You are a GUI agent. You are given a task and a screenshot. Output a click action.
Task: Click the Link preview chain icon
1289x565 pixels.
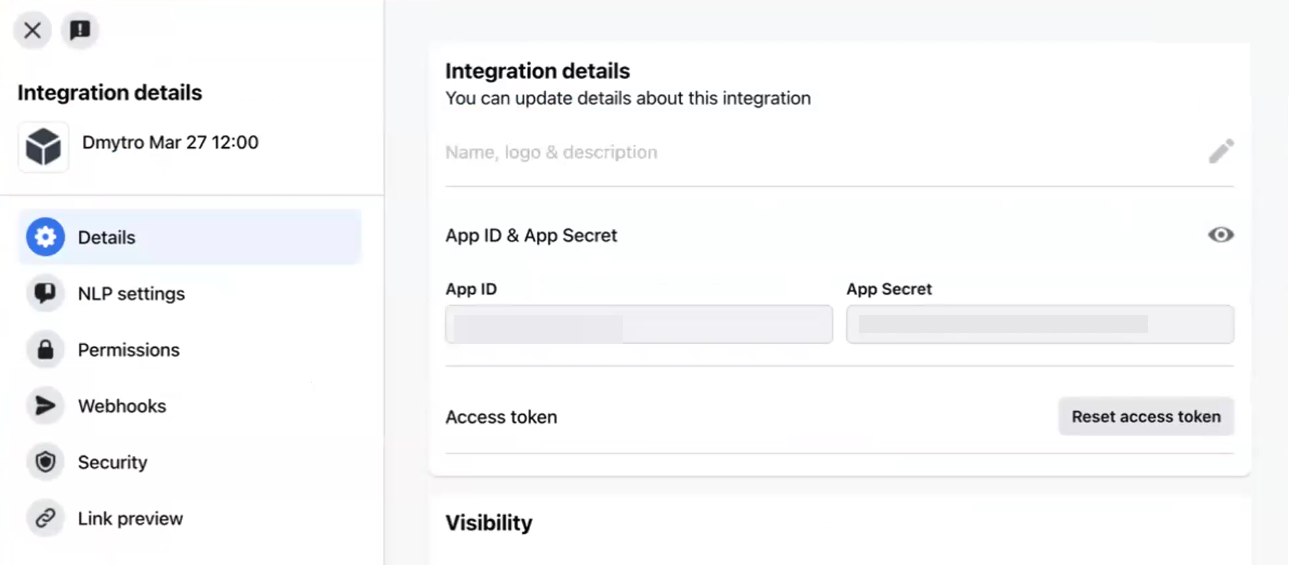pyautogui.click(x=45, y=518)
